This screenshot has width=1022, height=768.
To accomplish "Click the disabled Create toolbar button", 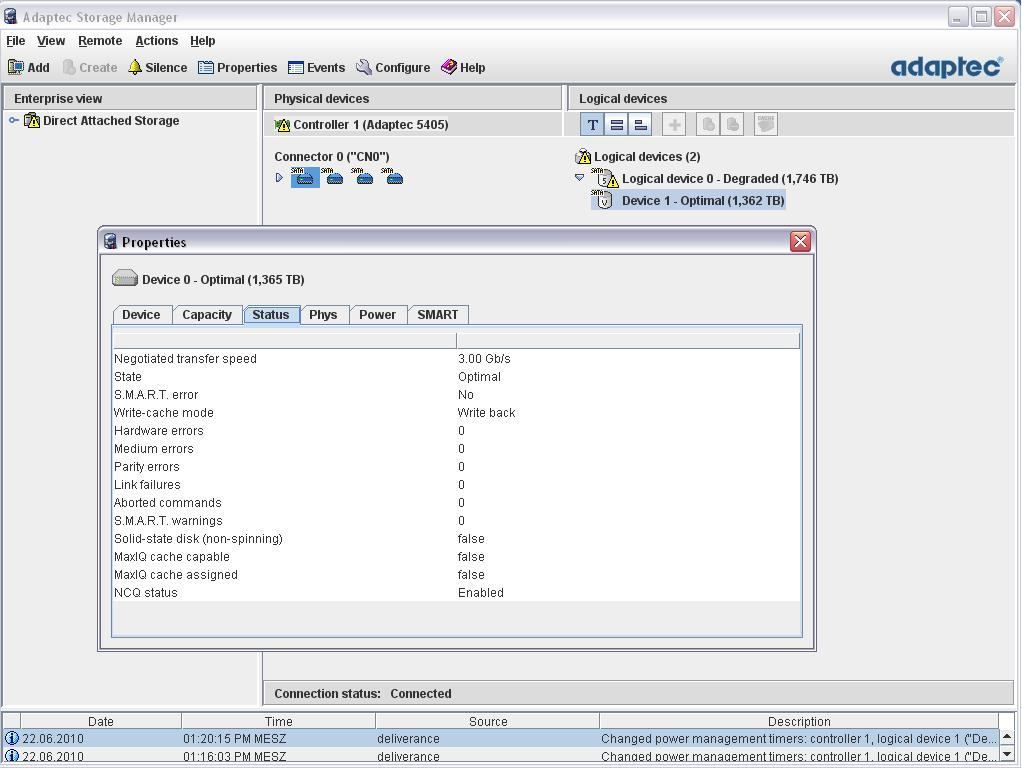I will tap(90, 67).
